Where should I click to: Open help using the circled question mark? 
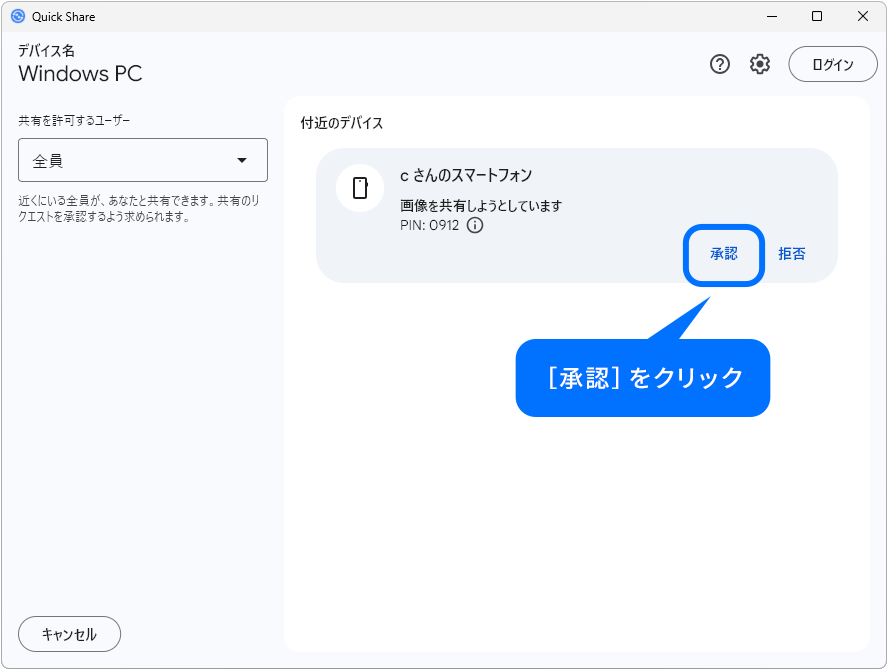click(x=719, y=64)
